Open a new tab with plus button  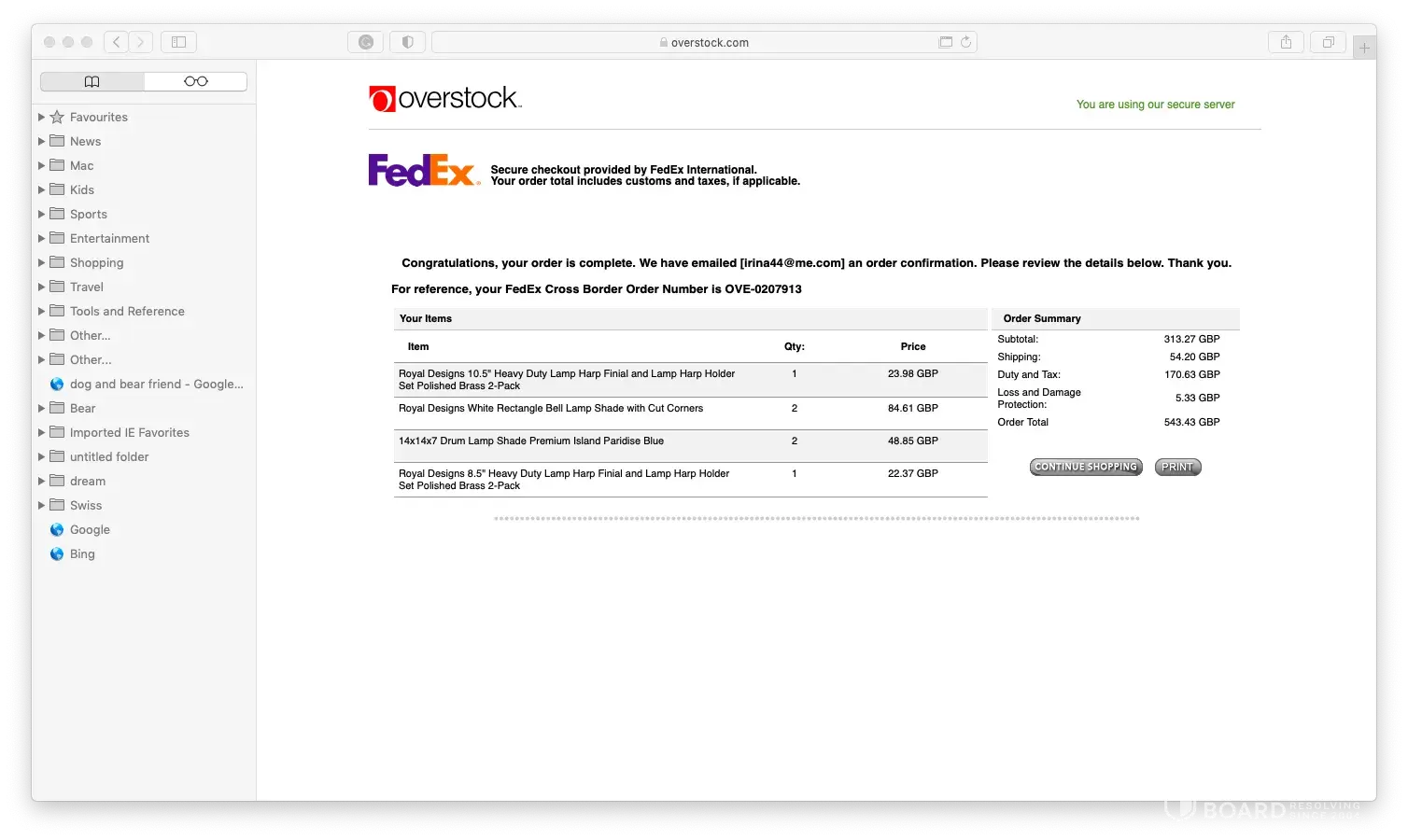(1364, 48)
